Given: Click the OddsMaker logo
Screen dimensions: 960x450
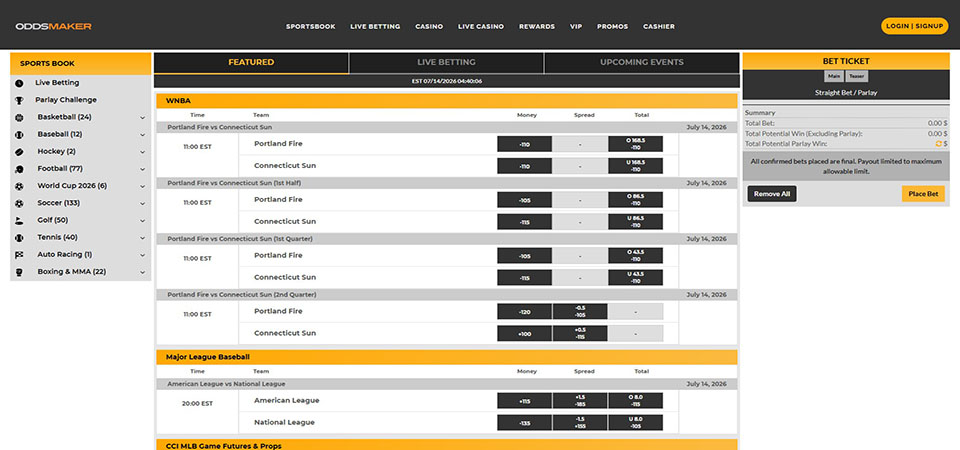Looking at the screenshot, I should [53, 26].
